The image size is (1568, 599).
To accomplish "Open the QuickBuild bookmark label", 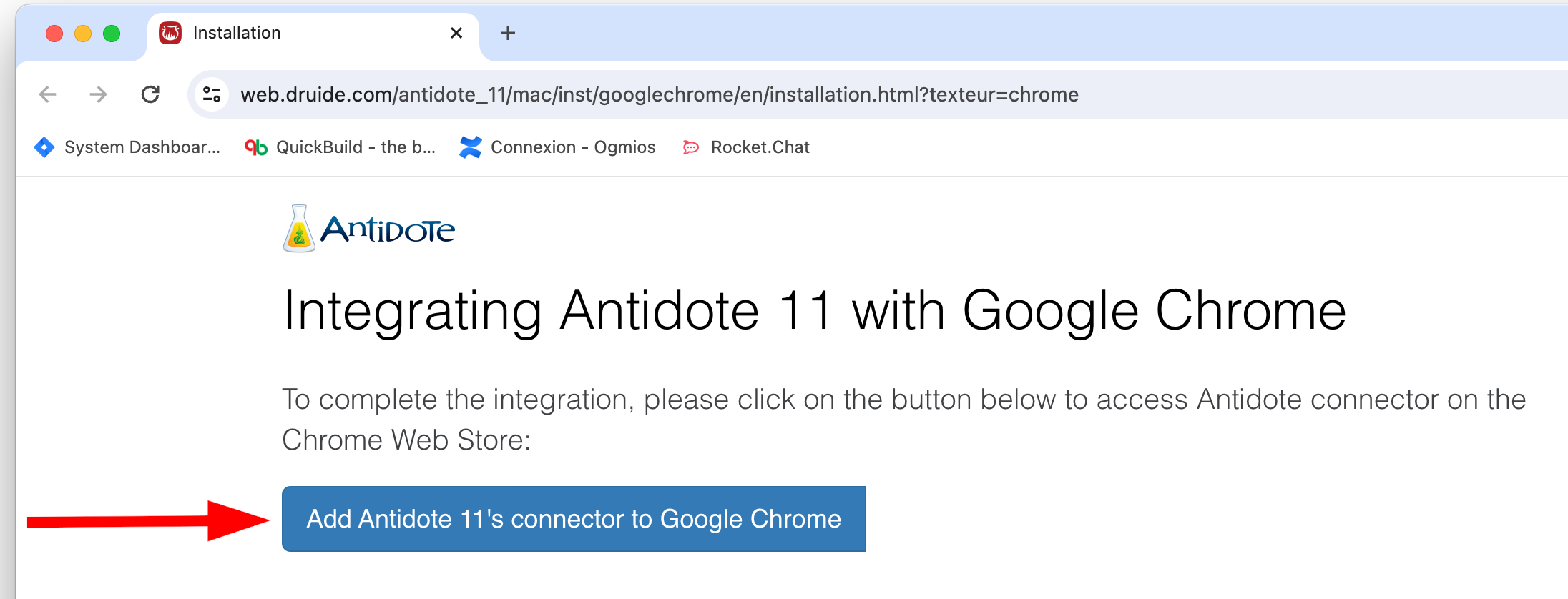I will pos(356,147).
